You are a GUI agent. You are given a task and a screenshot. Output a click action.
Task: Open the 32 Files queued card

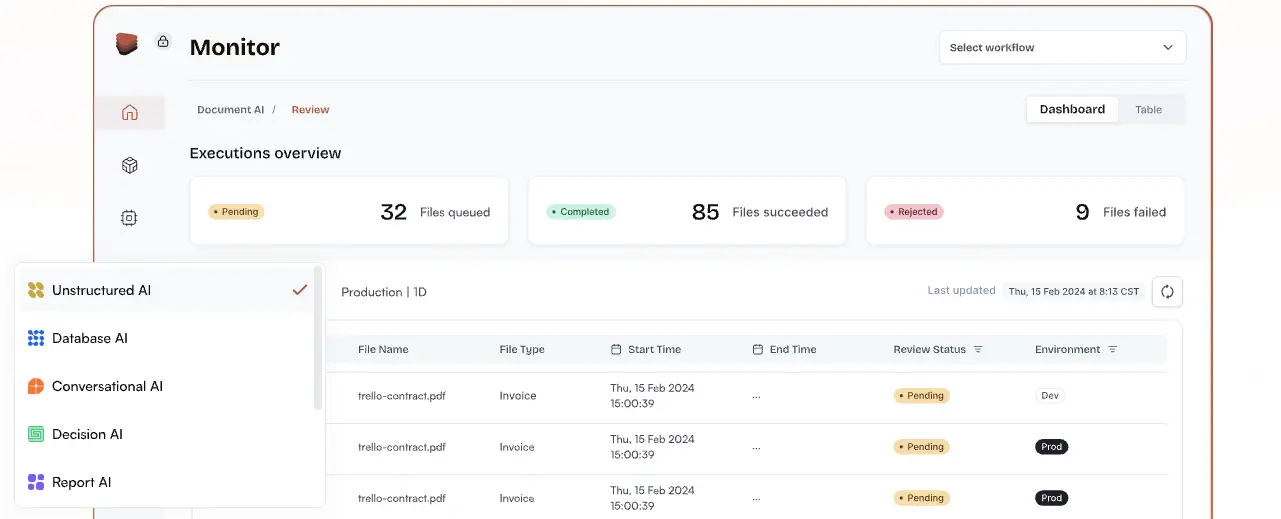pyautogui.click(x=349, y=212)
